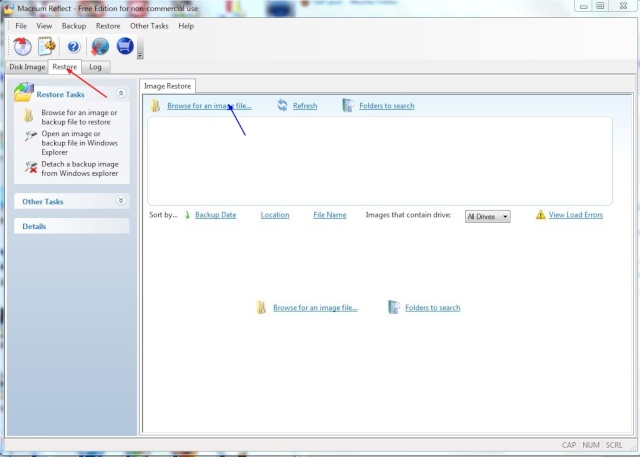Click the Restore Tasks heading text
Screen dimensions: 640x457
pos(60,94)
